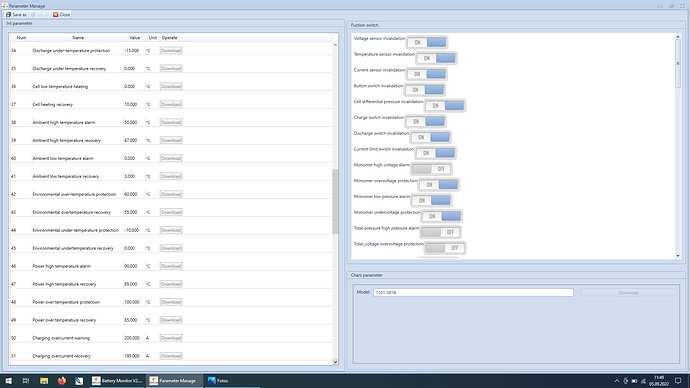Viewport: 690px width, 388px height.
Task: Click the greyed Set all toolbar item
Action: pyautogui.click(x=40, y=15)
